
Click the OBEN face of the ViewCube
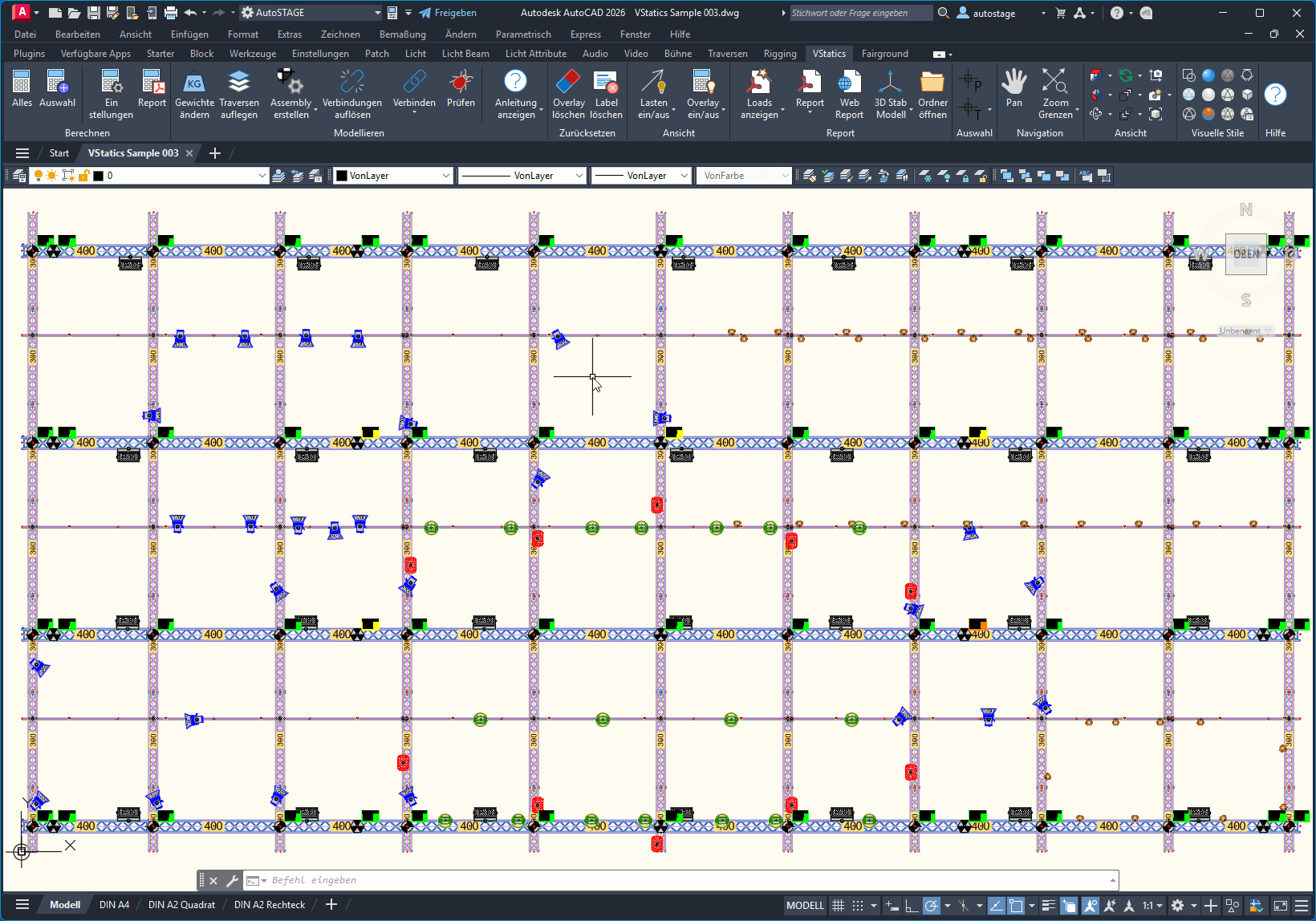coord(1245,254)
